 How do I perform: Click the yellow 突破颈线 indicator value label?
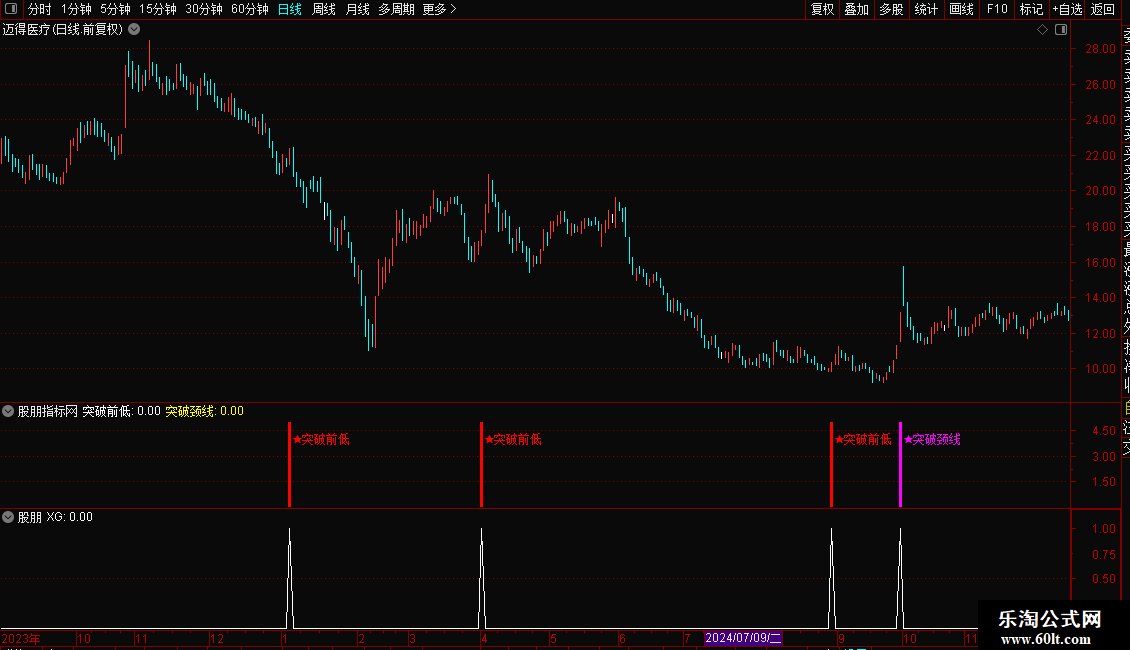point(205,411)
